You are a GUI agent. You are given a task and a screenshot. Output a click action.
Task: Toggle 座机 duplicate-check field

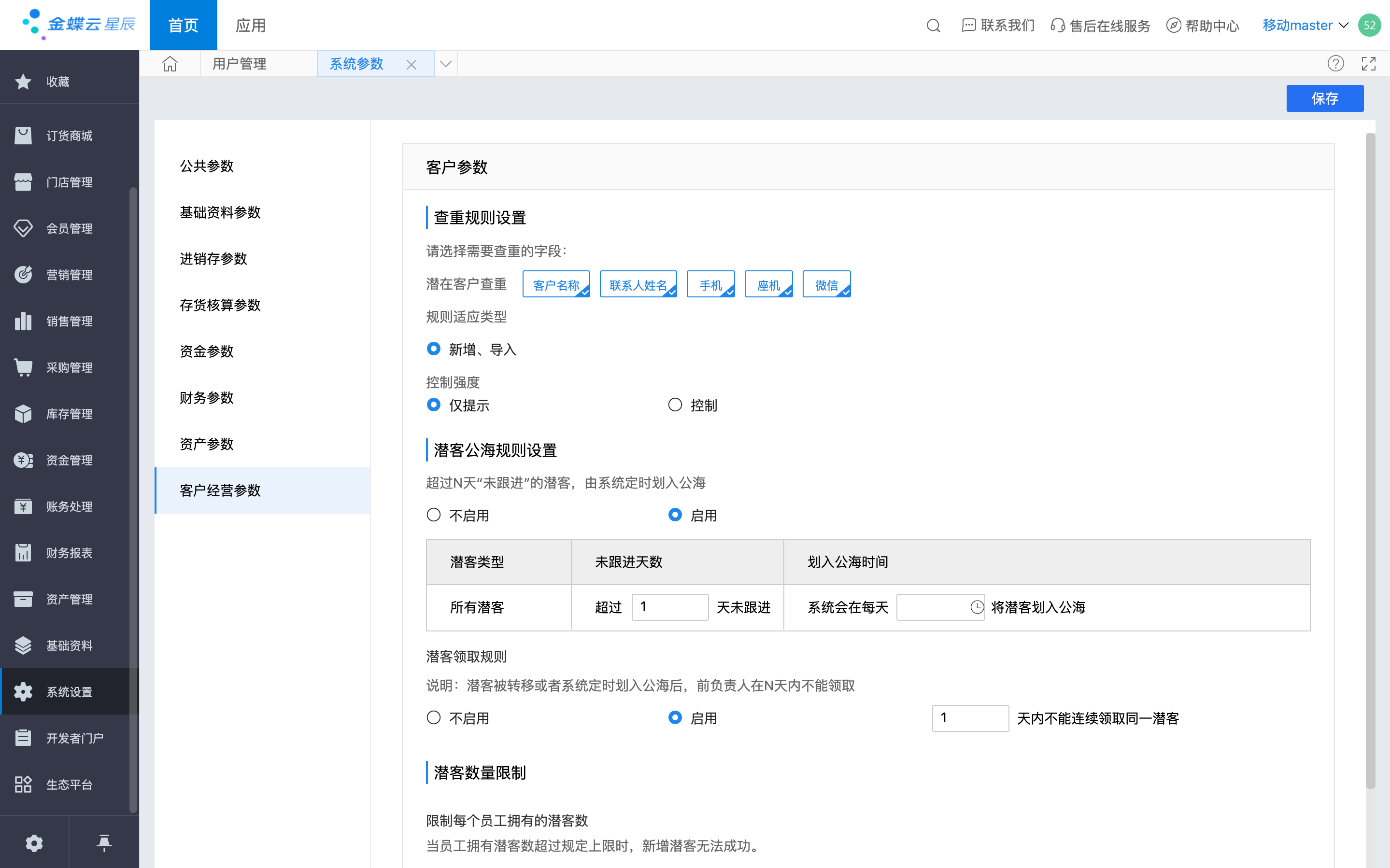pyautogui.click(x=768, y=284)
